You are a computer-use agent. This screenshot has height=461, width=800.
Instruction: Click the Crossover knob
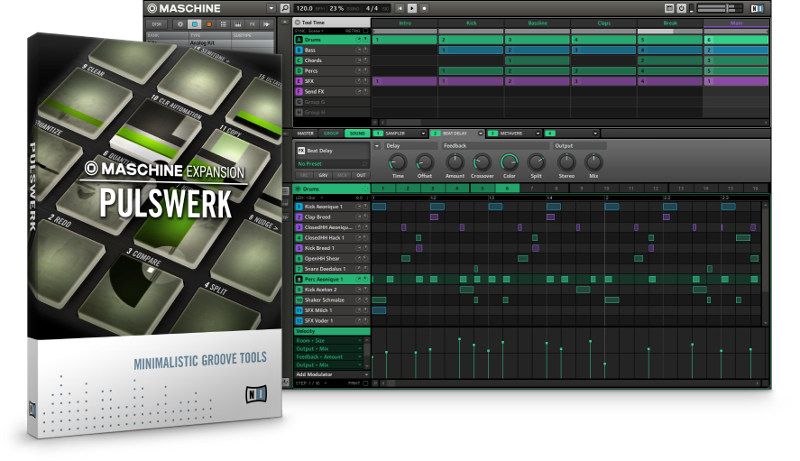[x=482, y=163]
